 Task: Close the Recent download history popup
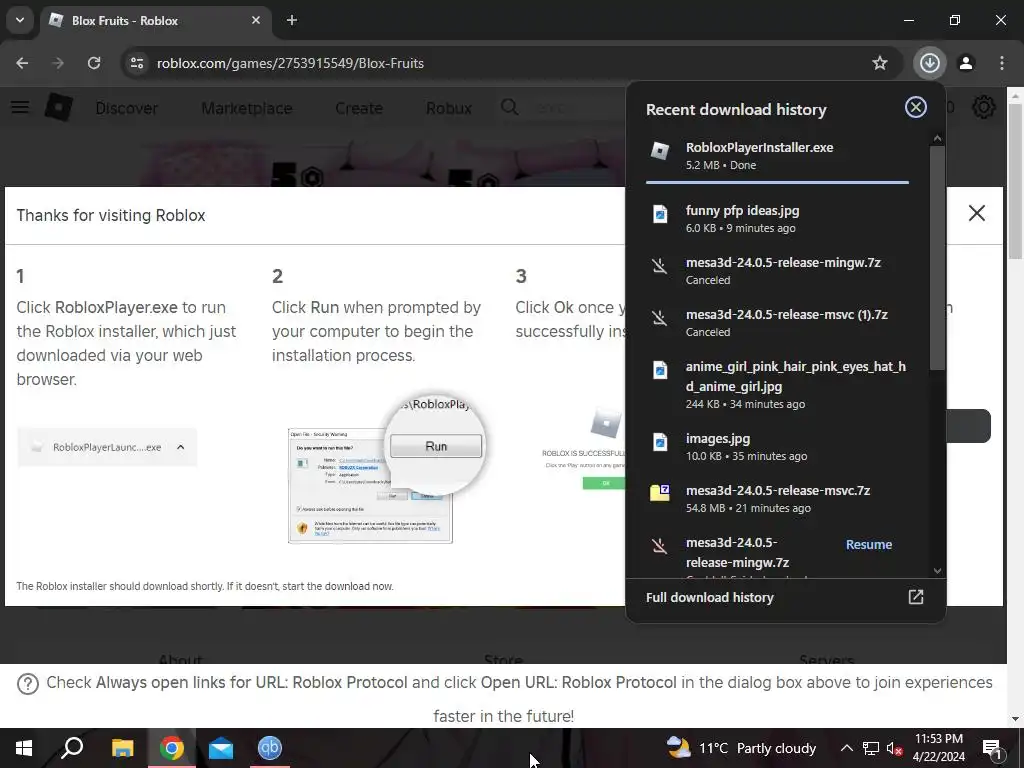[916, 107]
